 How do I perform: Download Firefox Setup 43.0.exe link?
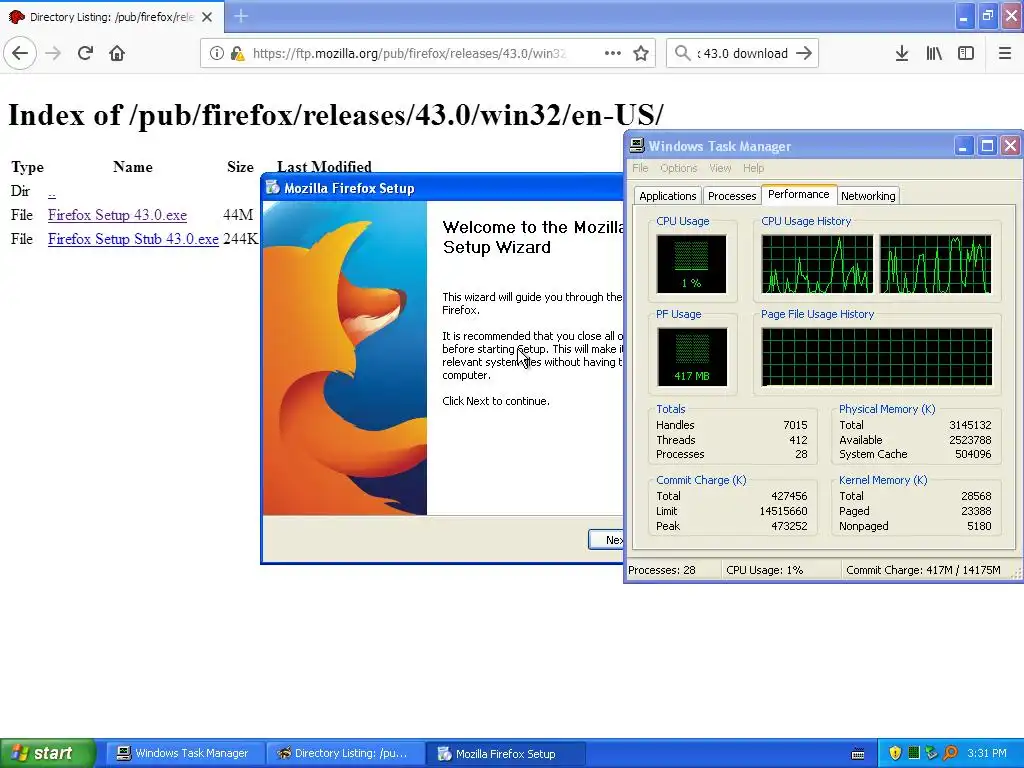coord(118,215)
